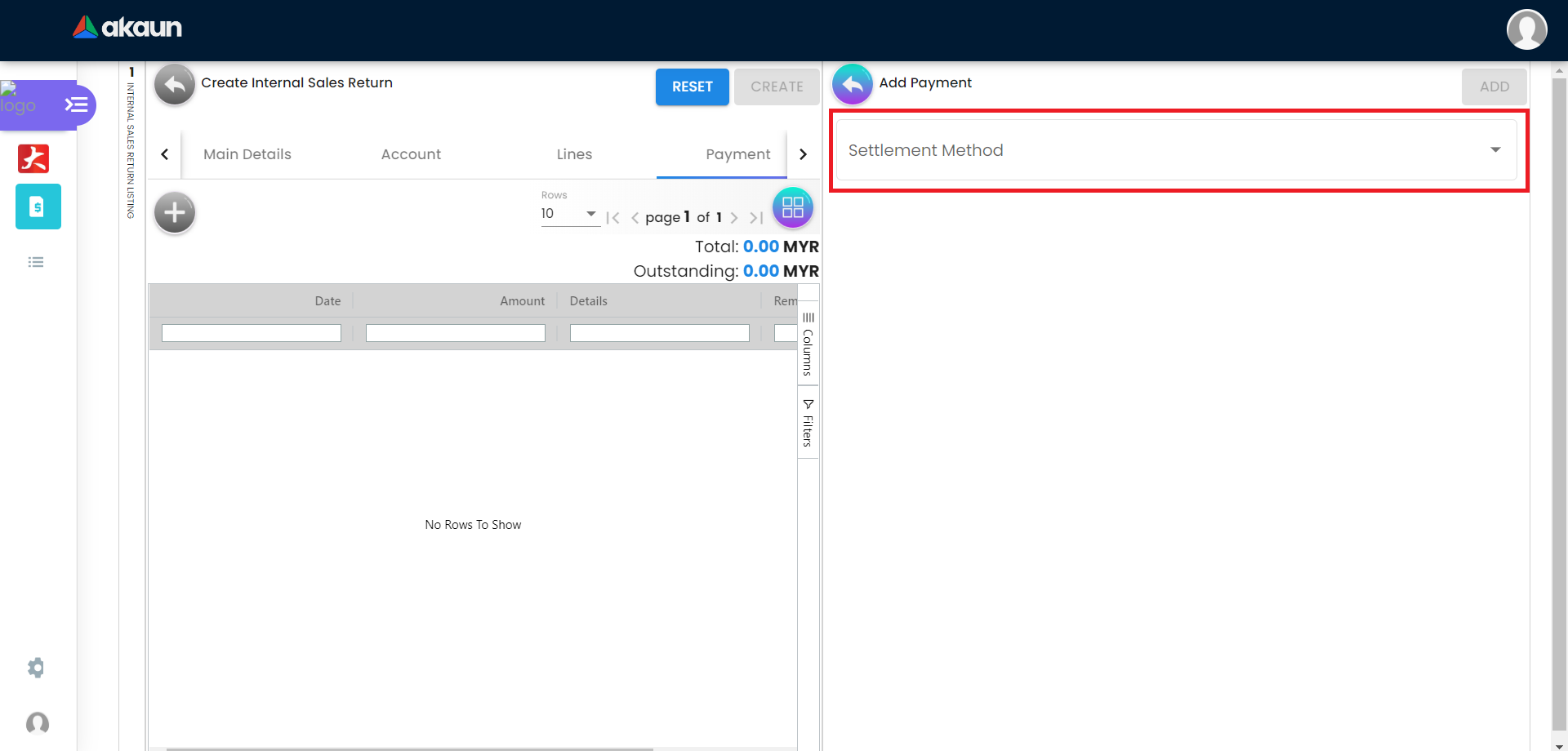
Task: Switch to the Lines tab
Action: (x=574, y=154)
